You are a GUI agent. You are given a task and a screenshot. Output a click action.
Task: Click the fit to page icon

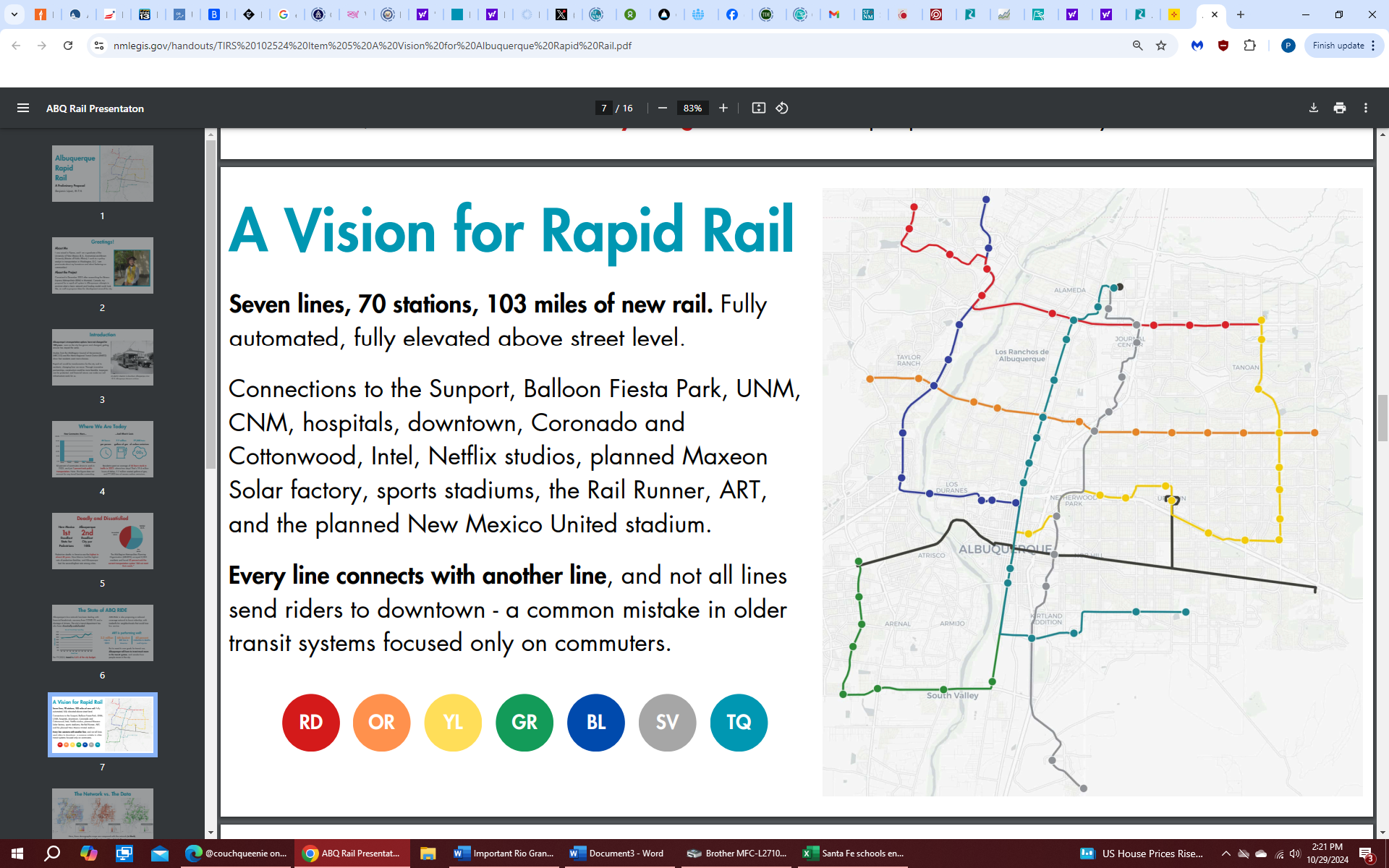(758, 108)
